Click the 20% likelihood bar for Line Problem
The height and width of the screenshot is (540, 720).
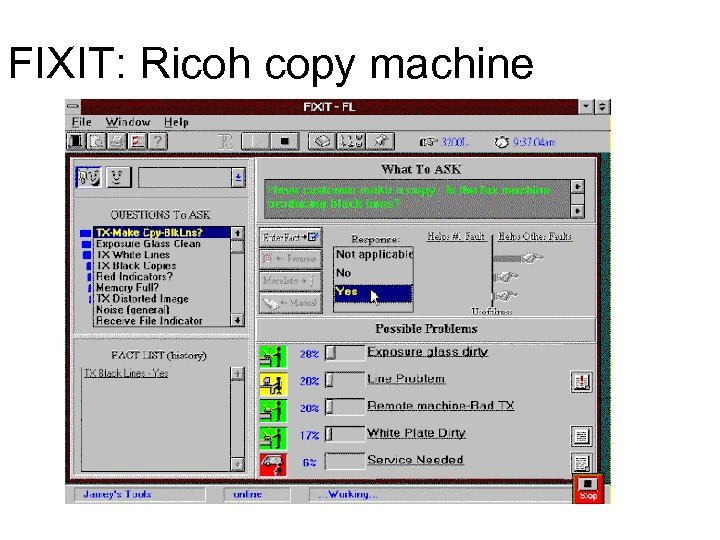point(345,380)
